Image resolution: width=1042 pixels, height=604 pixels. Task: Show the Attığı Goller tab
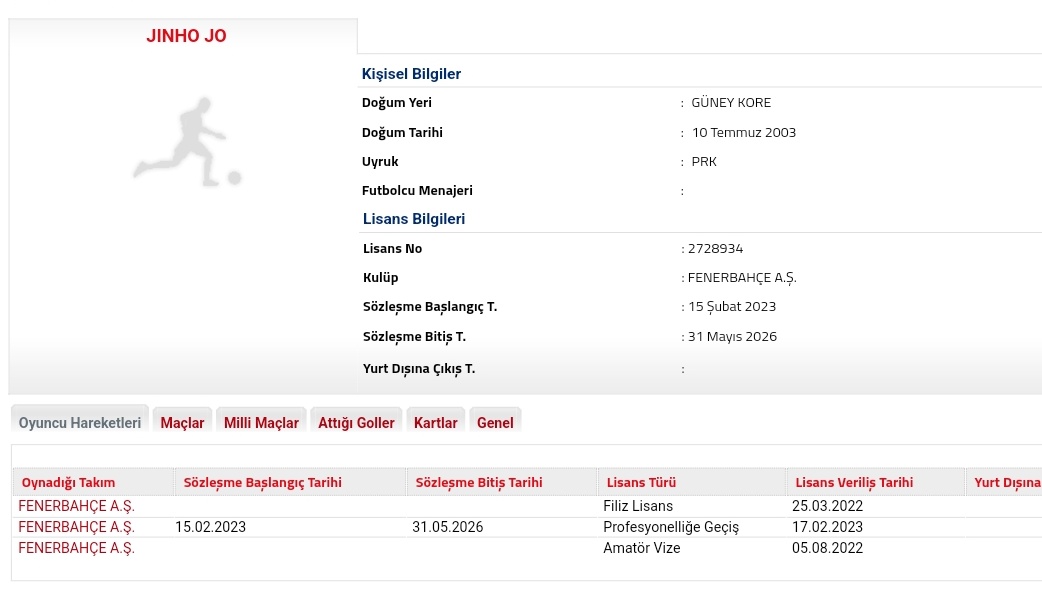click(356, 422)
